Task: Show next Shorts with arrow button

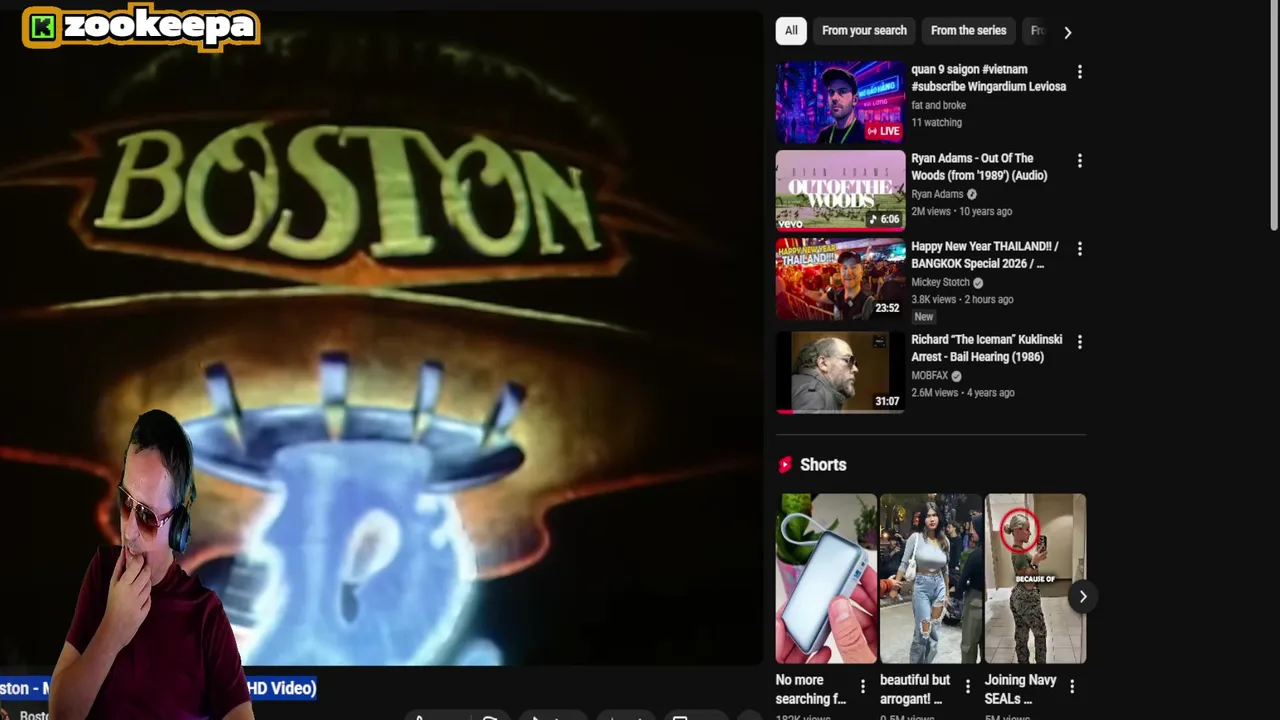Action: coord(1082,597)
